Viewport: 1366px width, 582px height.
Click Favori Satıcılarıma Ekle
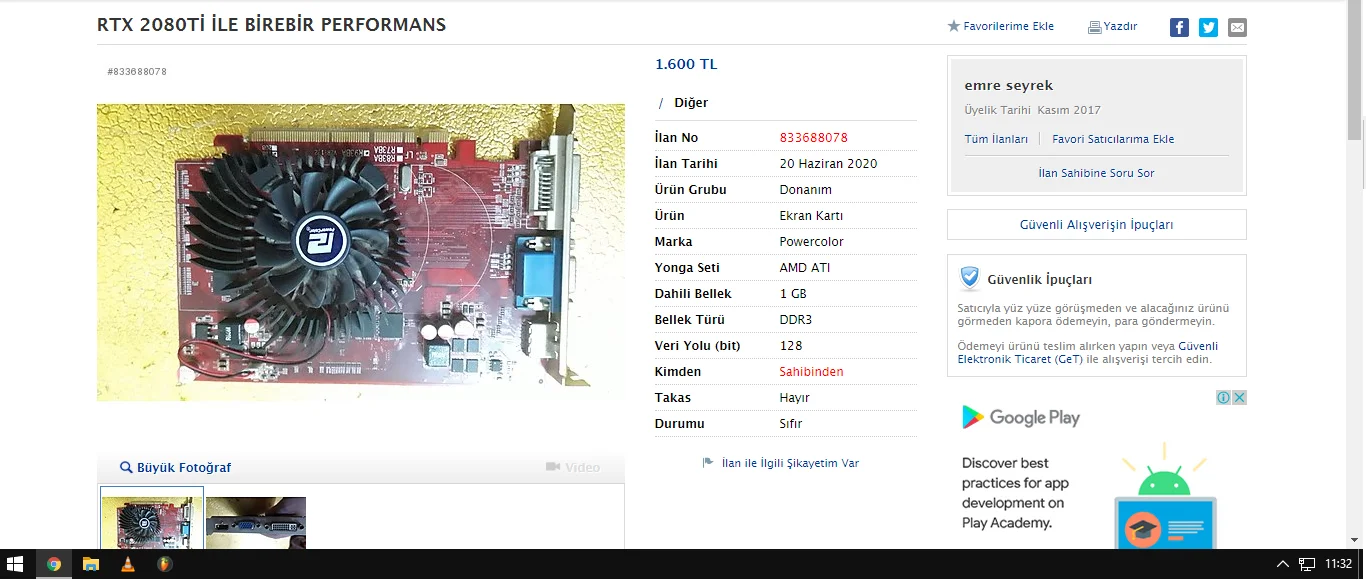click(x=1113, y=139)
